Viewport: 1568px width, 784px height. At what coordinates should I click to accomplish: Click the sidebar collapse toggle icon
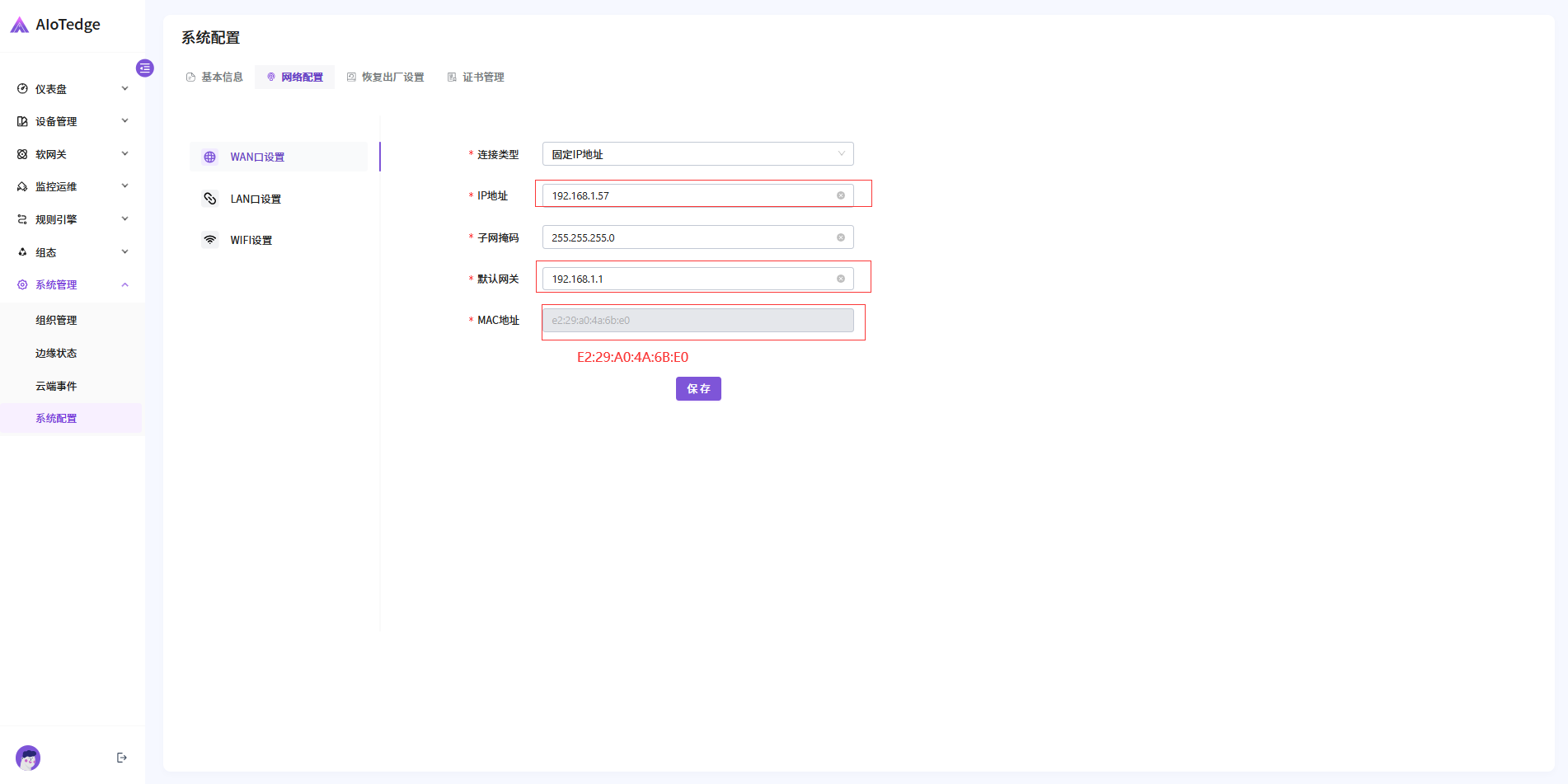[x=145, y=68]
